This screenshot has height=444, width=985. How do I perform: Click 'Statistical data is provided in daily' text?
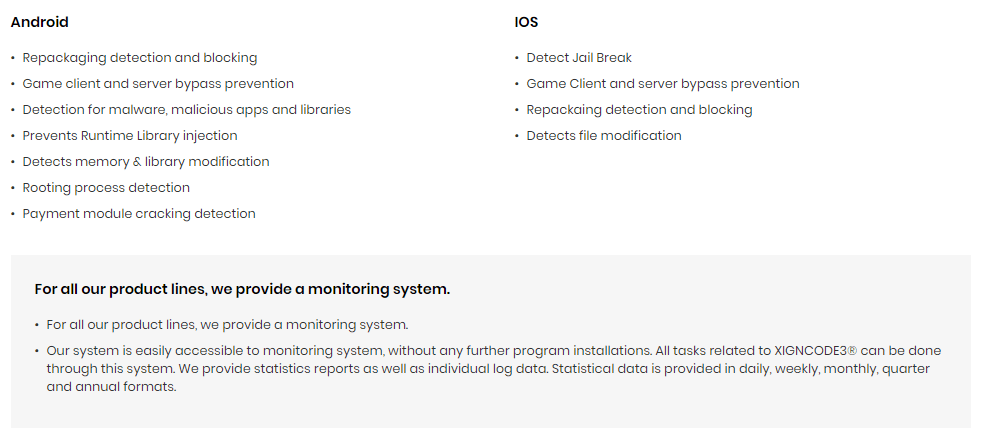tap(661, 369)
